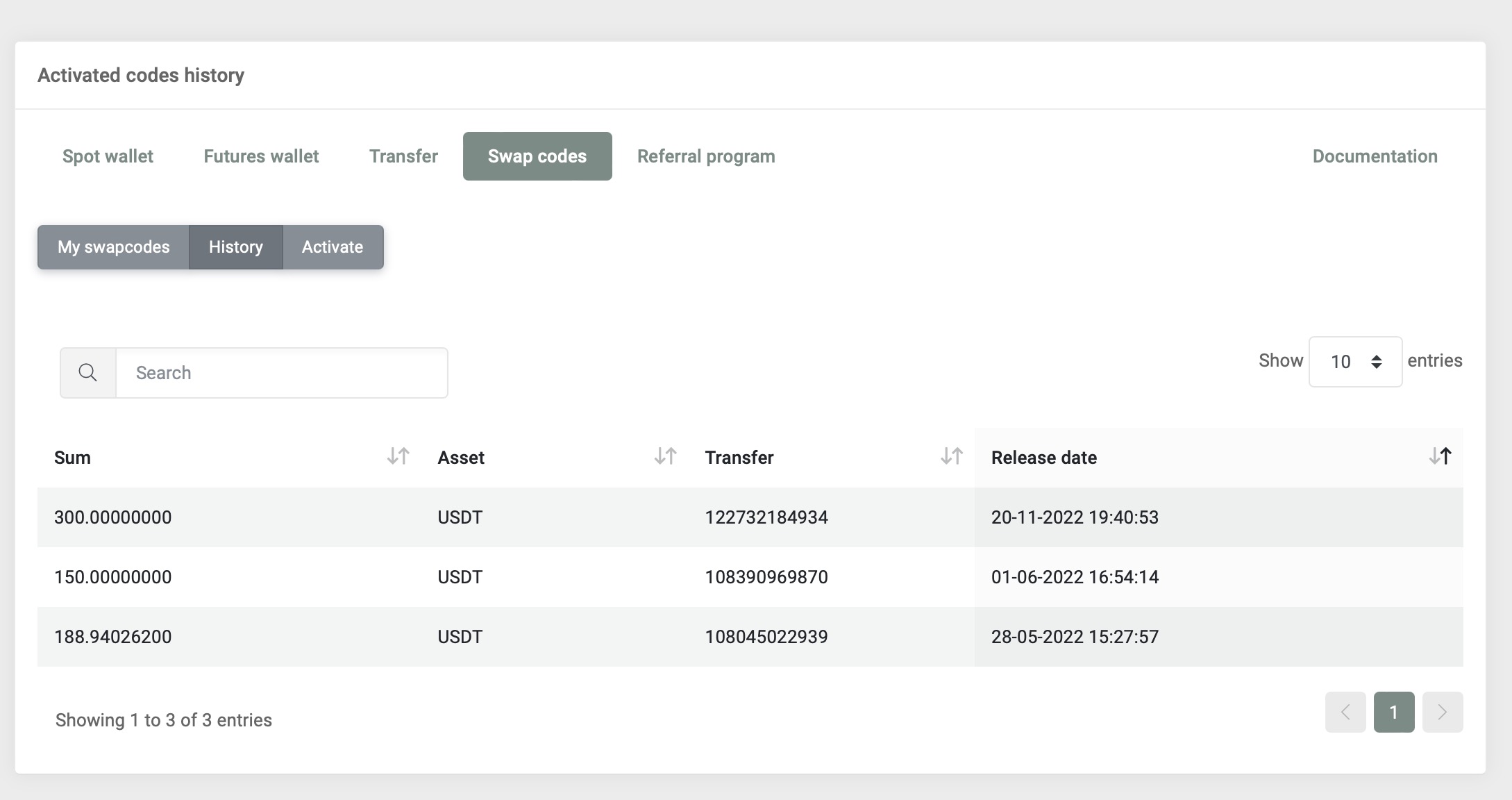This screenshot has height=800, width=1512.
Task: Click the Activated codes history heading
Action: (141, 75)
